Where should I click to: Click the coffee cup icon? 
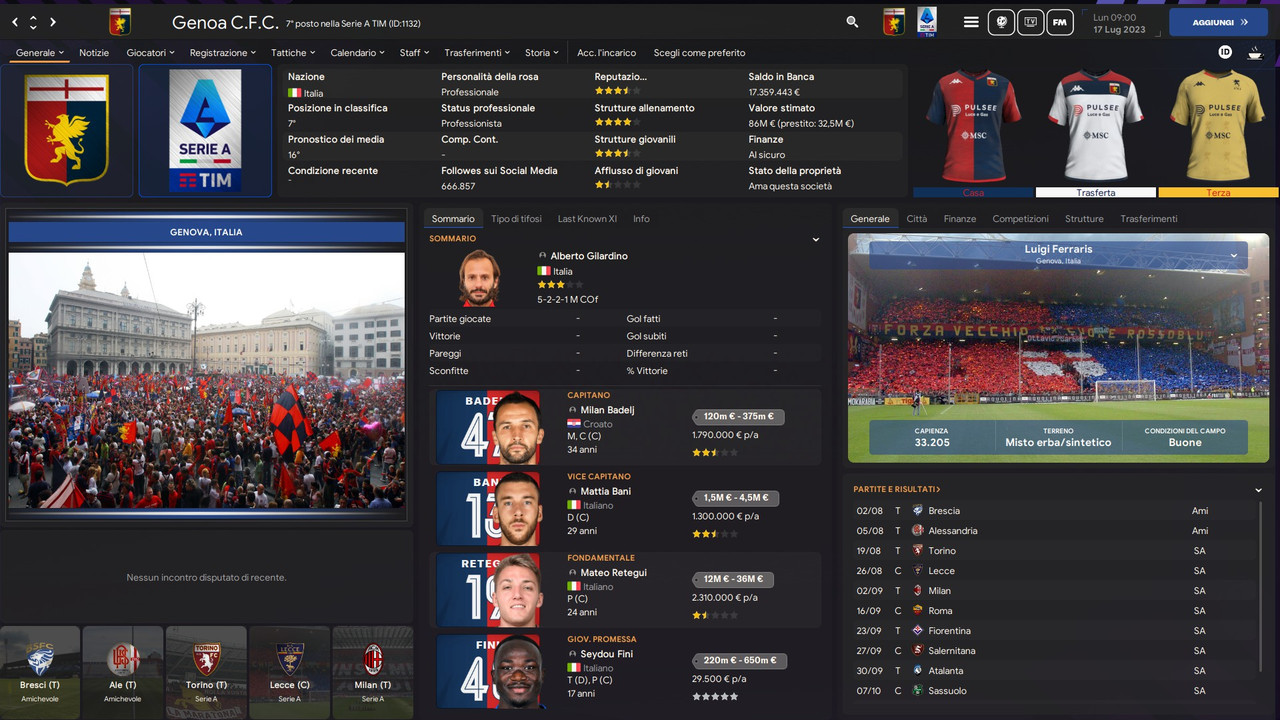pos(1256,52)
